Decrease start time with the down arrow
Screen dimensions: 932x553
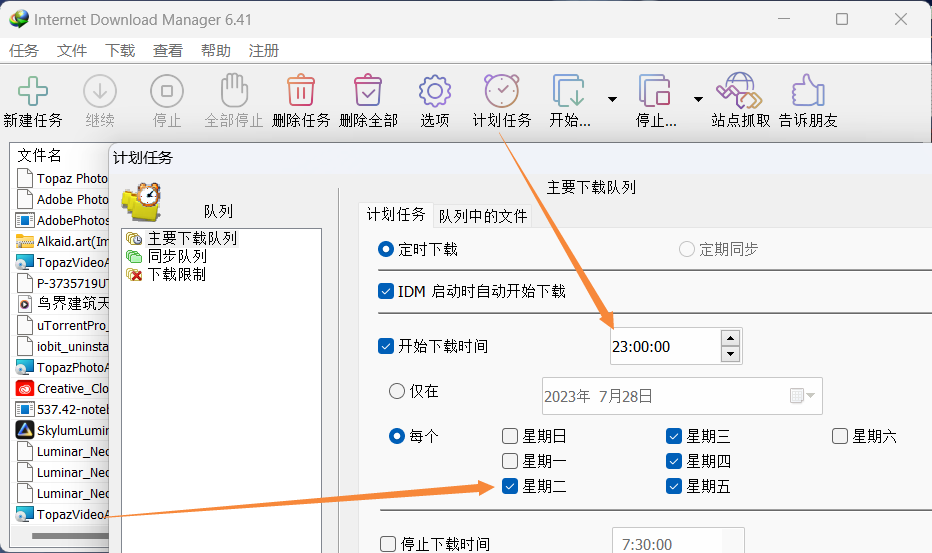731,354
